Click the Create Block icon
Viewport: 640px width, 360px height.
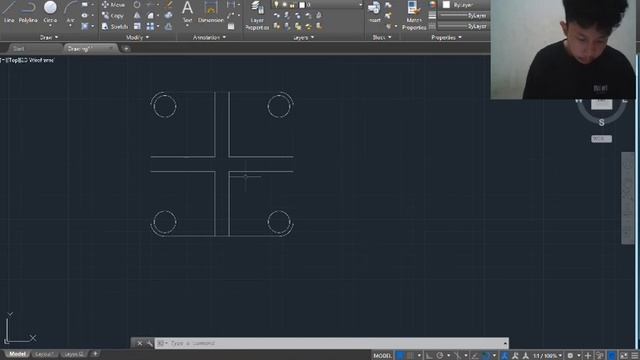pyautogui.click(x=388, y=5)
